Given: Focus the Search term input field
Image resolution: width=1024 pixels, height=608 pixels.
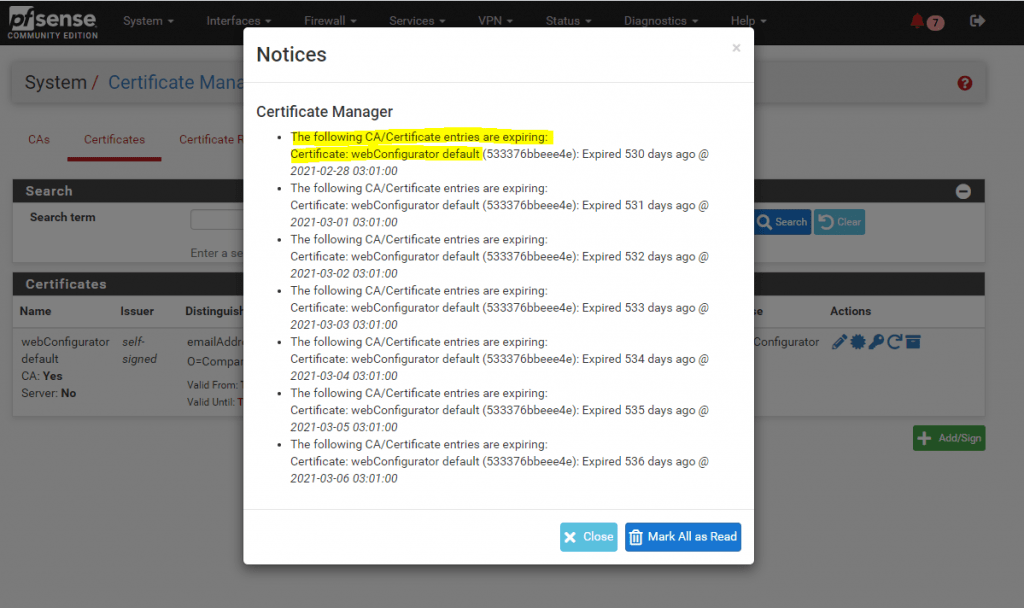Looking at the screenshot, I should click(217, 219).
